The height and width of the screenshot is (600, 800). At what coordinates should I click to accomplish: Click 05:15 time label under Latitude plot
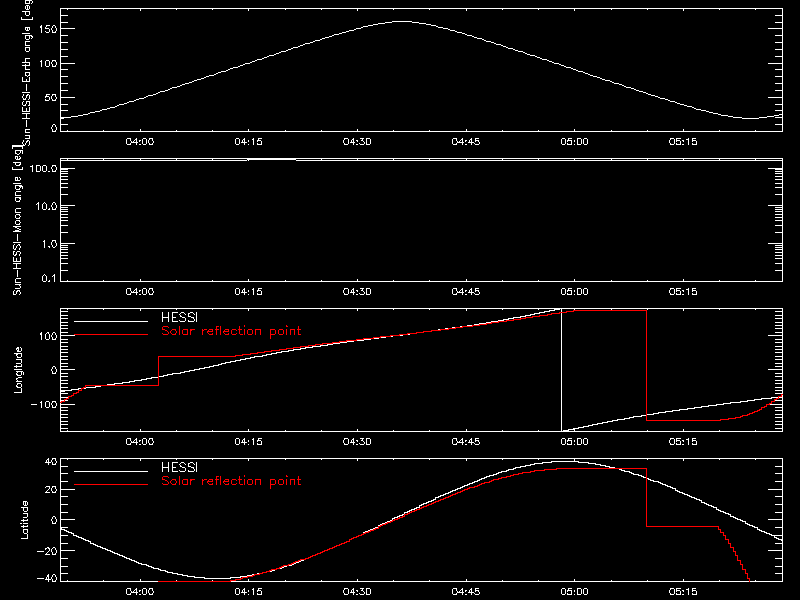[683, 591]
